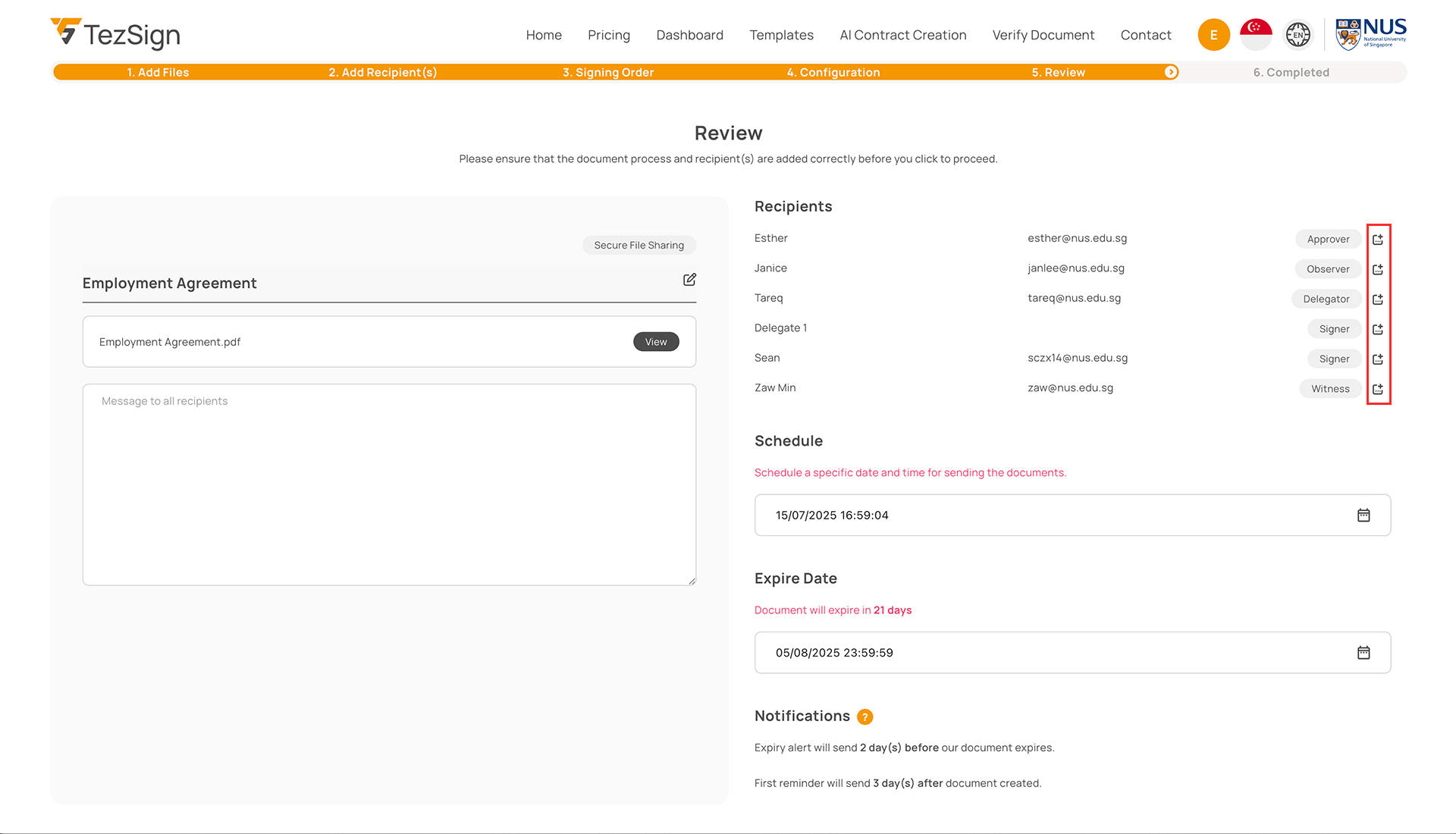Screen dimensions: 1456x834
Task: Go to the Dashboard menu item
Action: click(689, 35)
